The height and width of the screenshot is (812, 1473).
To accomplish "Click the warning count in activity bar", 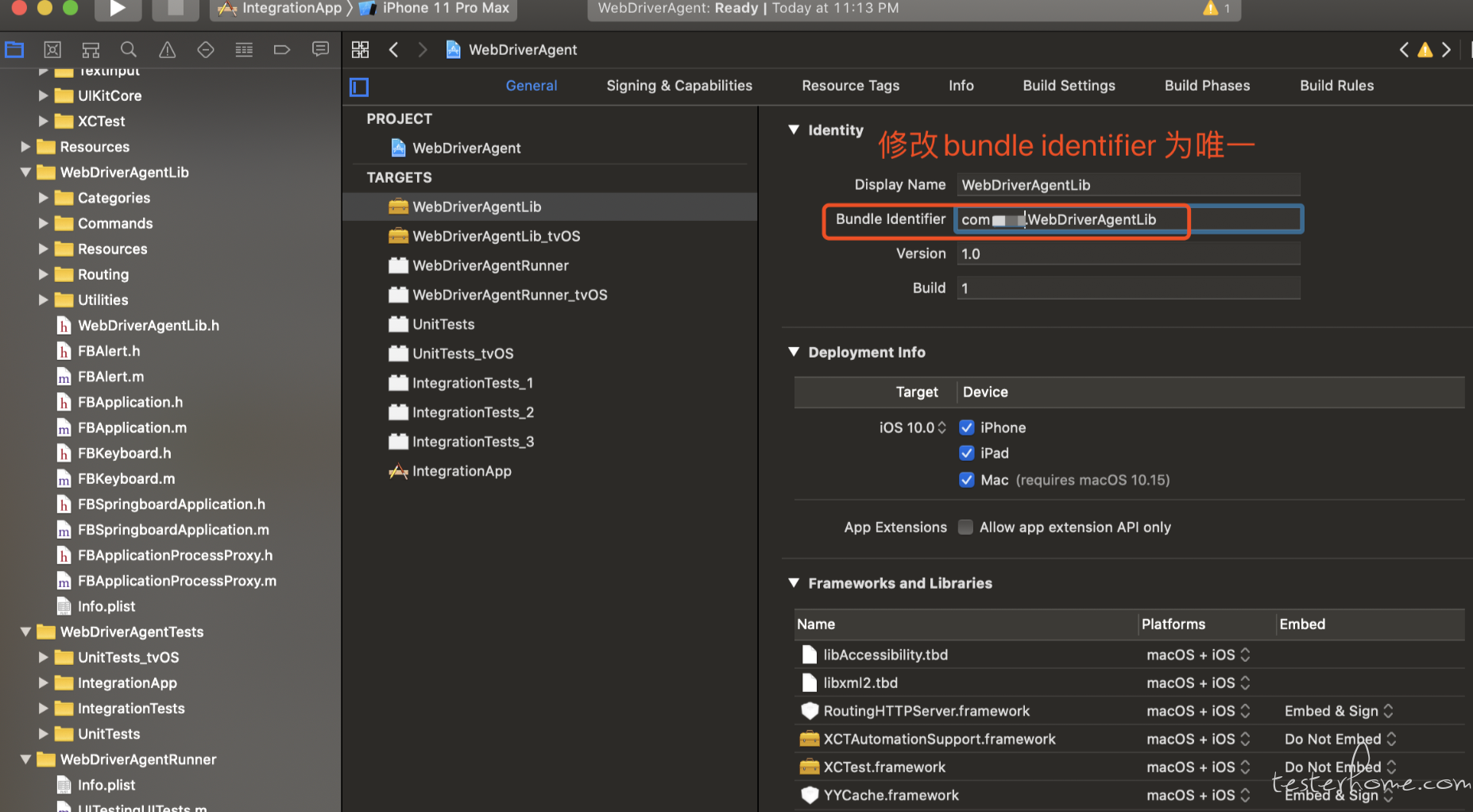I will [1216, 8].
